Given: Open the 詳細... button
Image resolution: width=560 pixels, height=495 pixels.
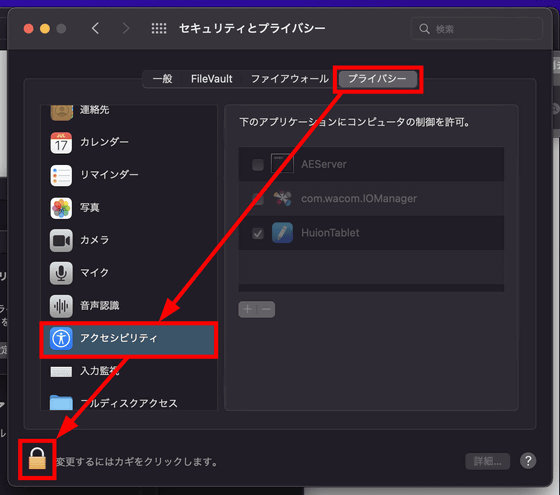Looking at the screenshot, I should [x=488, y=461].
